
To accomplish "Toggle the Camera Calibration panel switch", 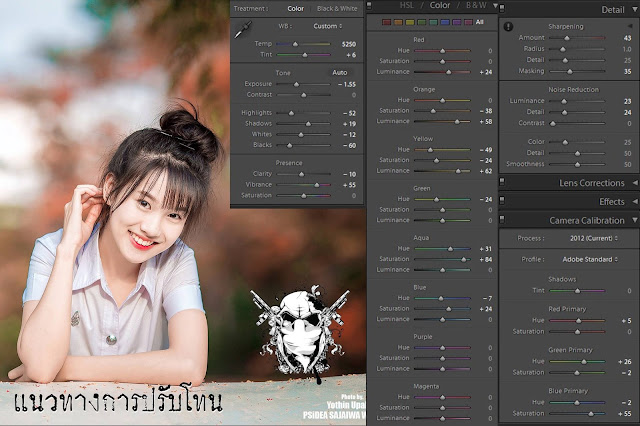I will tap(502, 220).
